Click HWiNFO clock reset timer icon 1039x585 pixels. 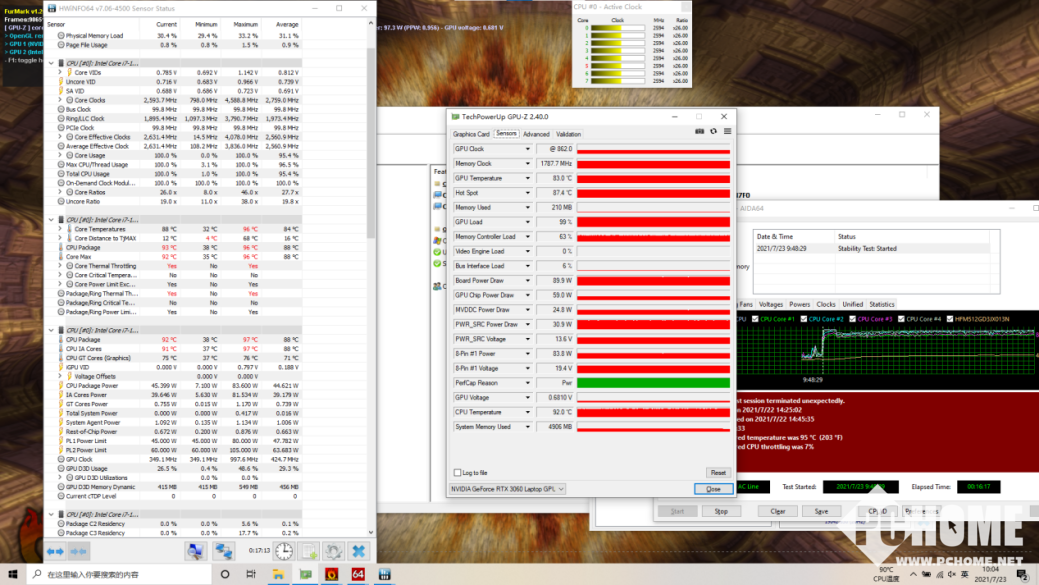pos(284,551)
